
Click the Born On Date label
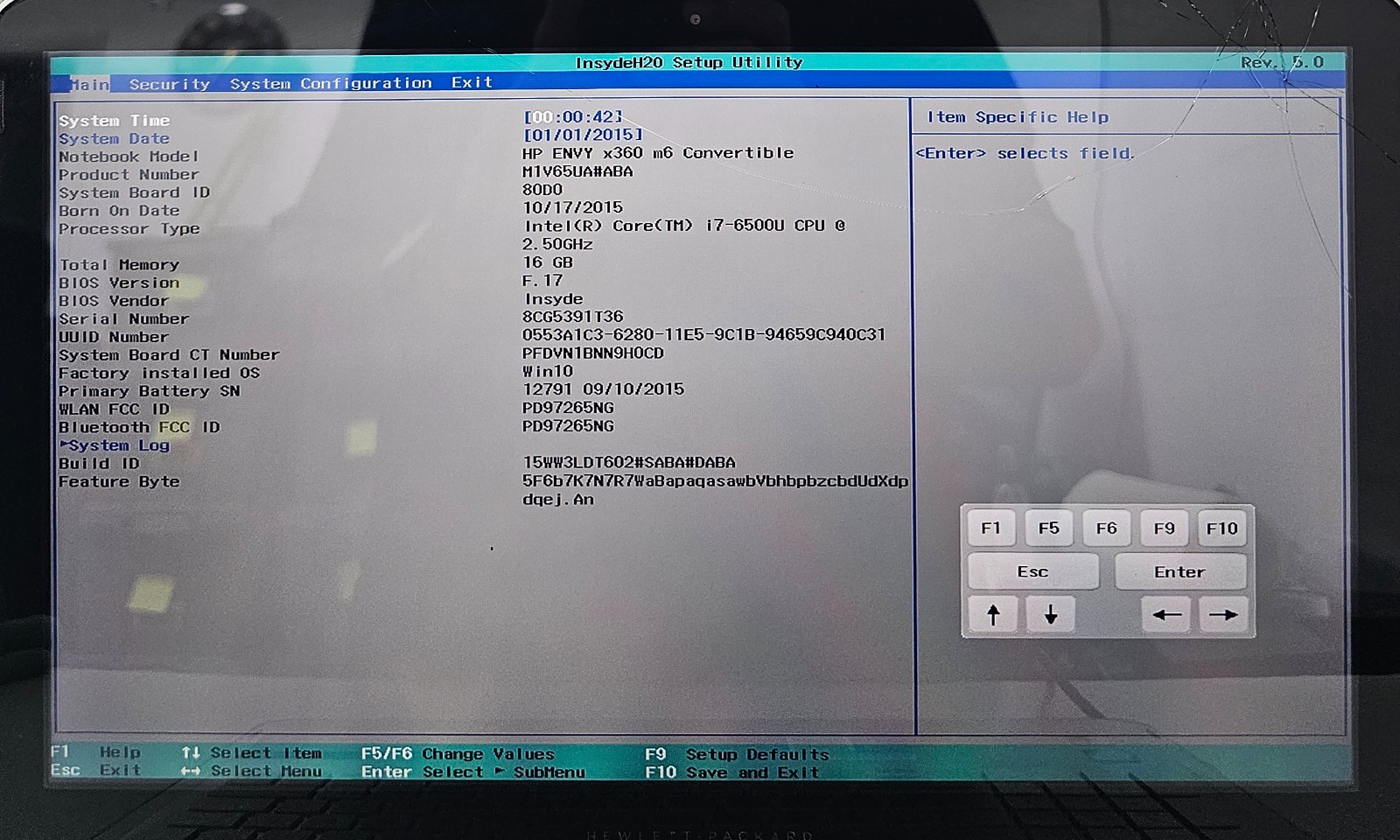[x=119, y=211]
